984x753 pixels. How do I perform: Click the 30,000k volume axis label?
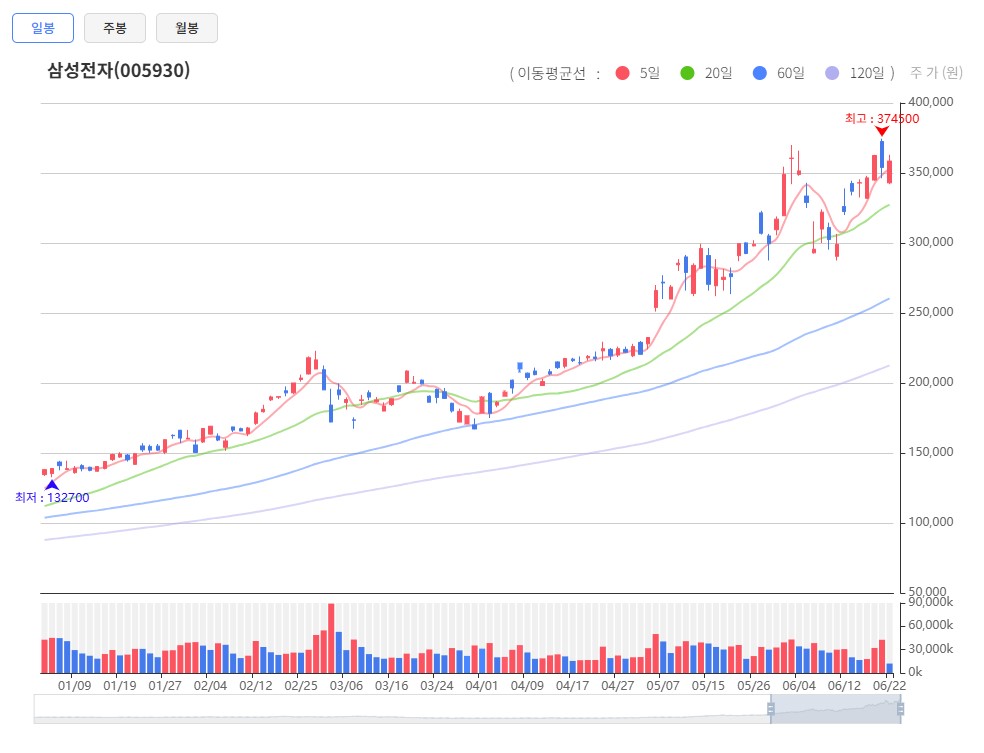point(931,649)
